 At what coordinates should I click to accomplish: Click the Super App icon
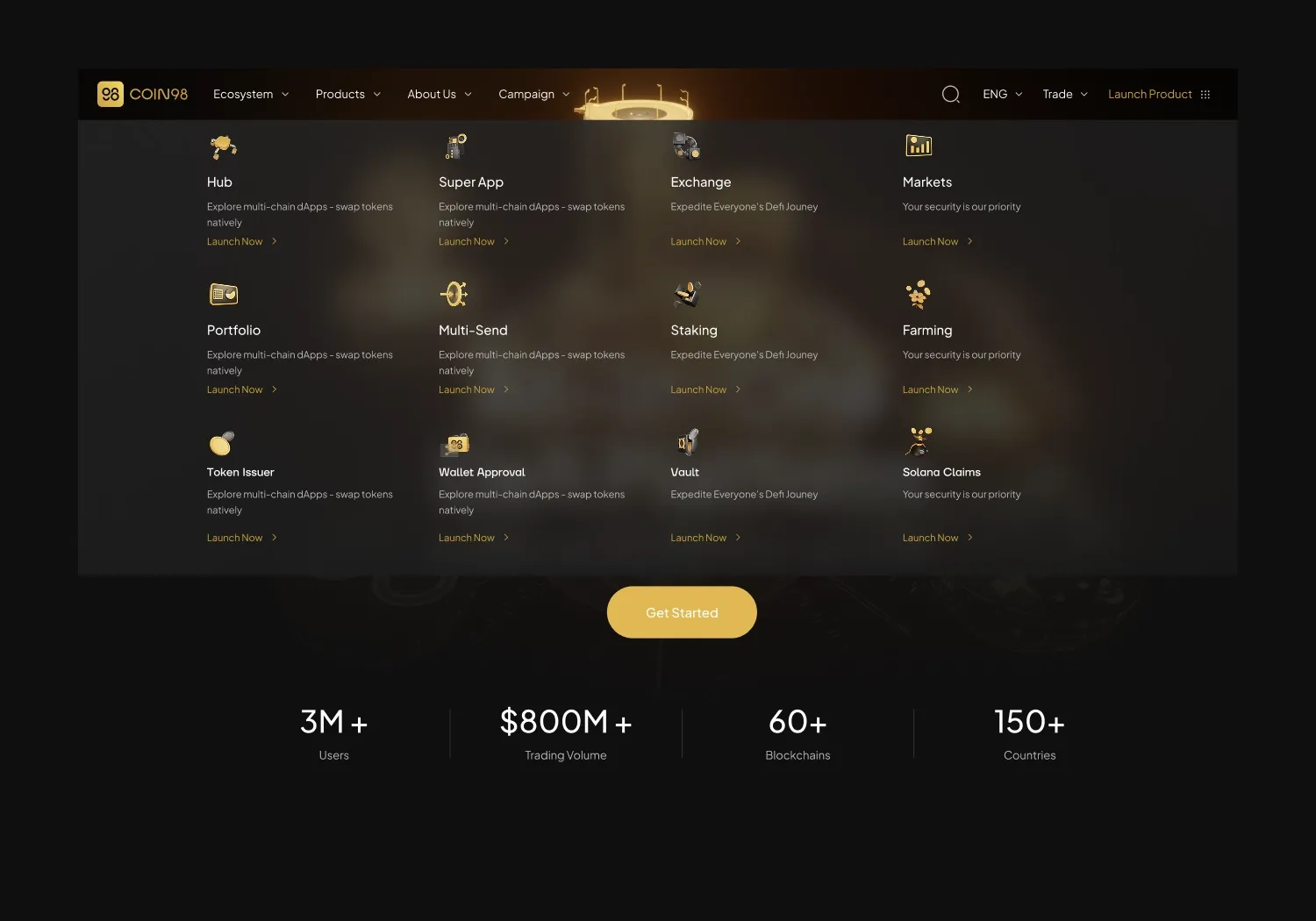pyautogui.click(x=455, y=146)
